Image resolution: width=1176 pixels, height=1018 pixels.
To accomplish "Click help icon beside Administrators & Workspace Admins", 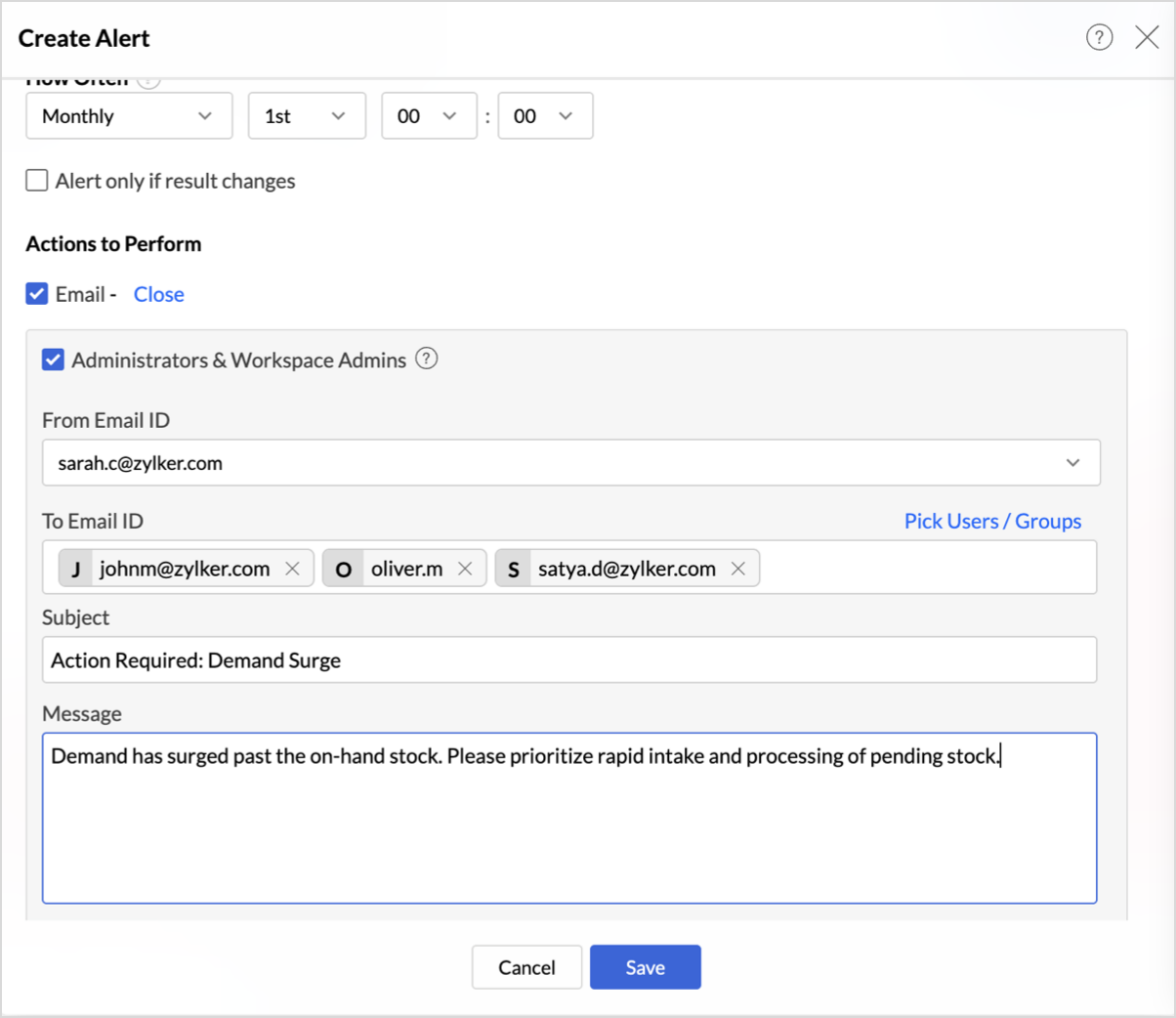I will coord(426,359).
